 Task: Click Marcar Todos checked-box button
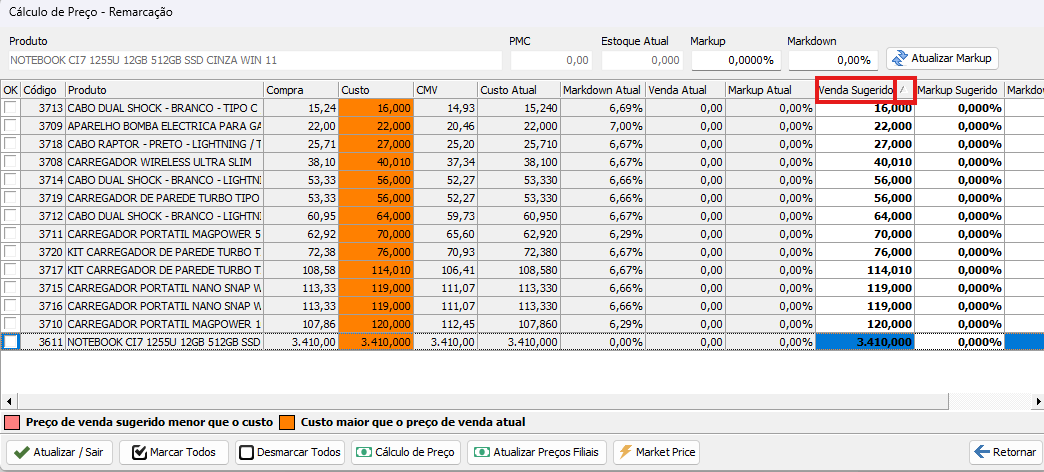[175, 452]
